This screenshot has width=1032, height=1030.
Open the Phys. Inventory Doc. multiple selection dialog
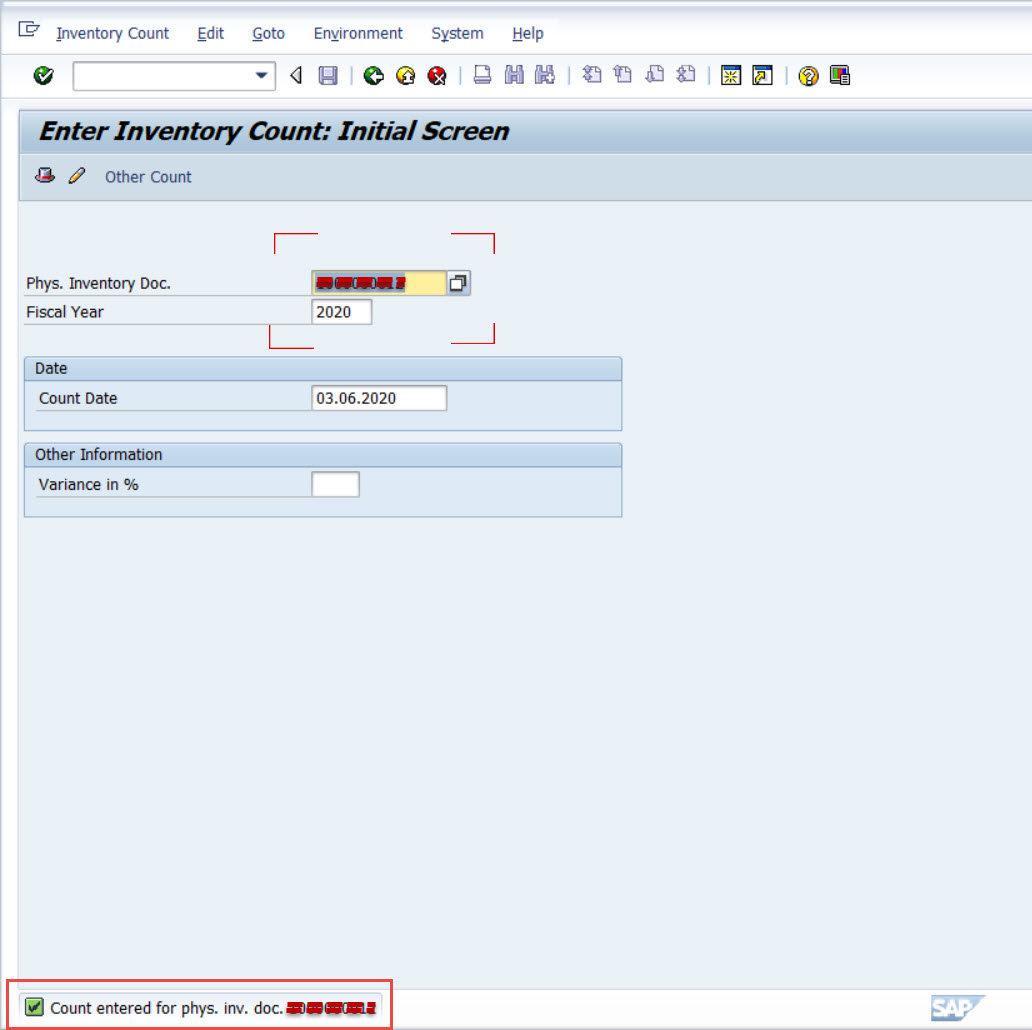point(458,282)
